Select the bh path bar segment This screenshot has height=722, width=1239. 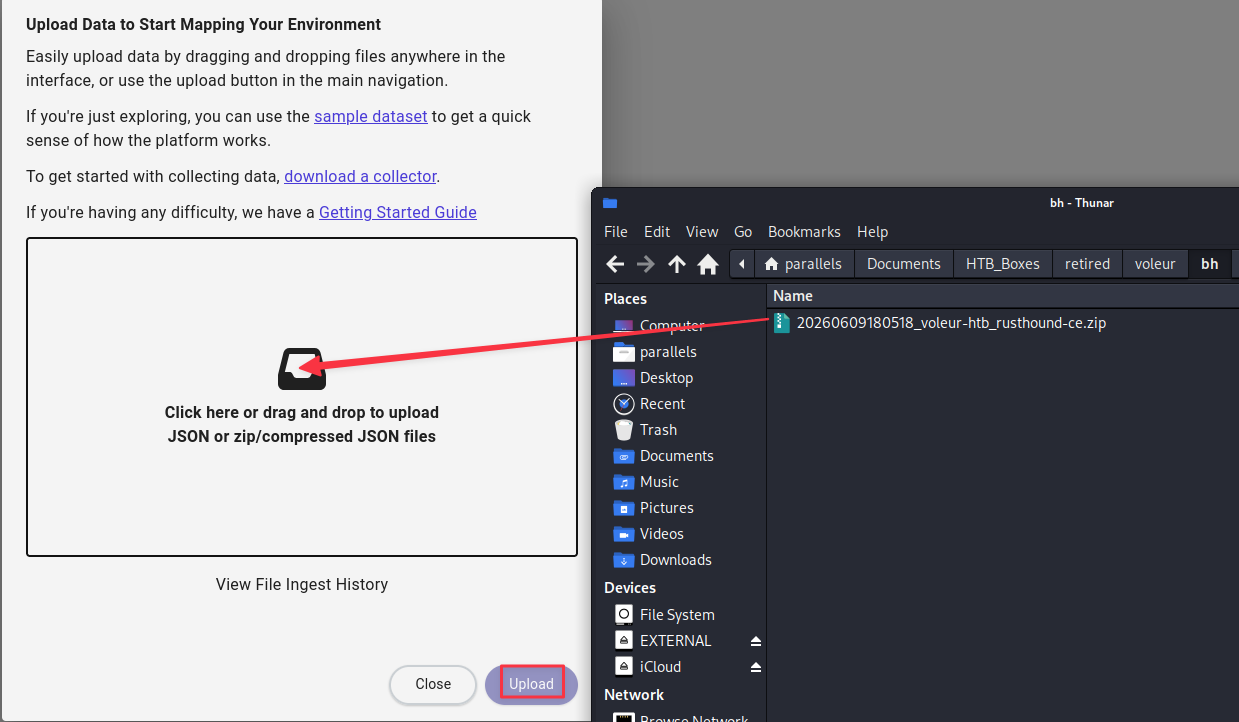pyautogui.click(x=1210, y=264)
